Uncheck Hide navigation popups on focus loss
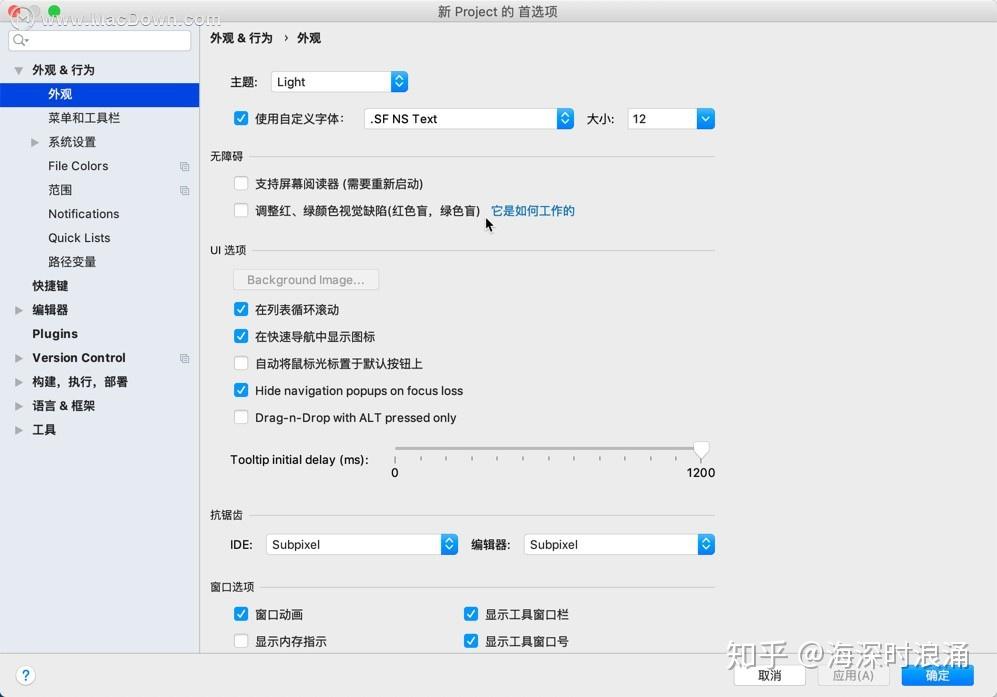The width and height of the screenshot is (997, 697). pos(241,390)
